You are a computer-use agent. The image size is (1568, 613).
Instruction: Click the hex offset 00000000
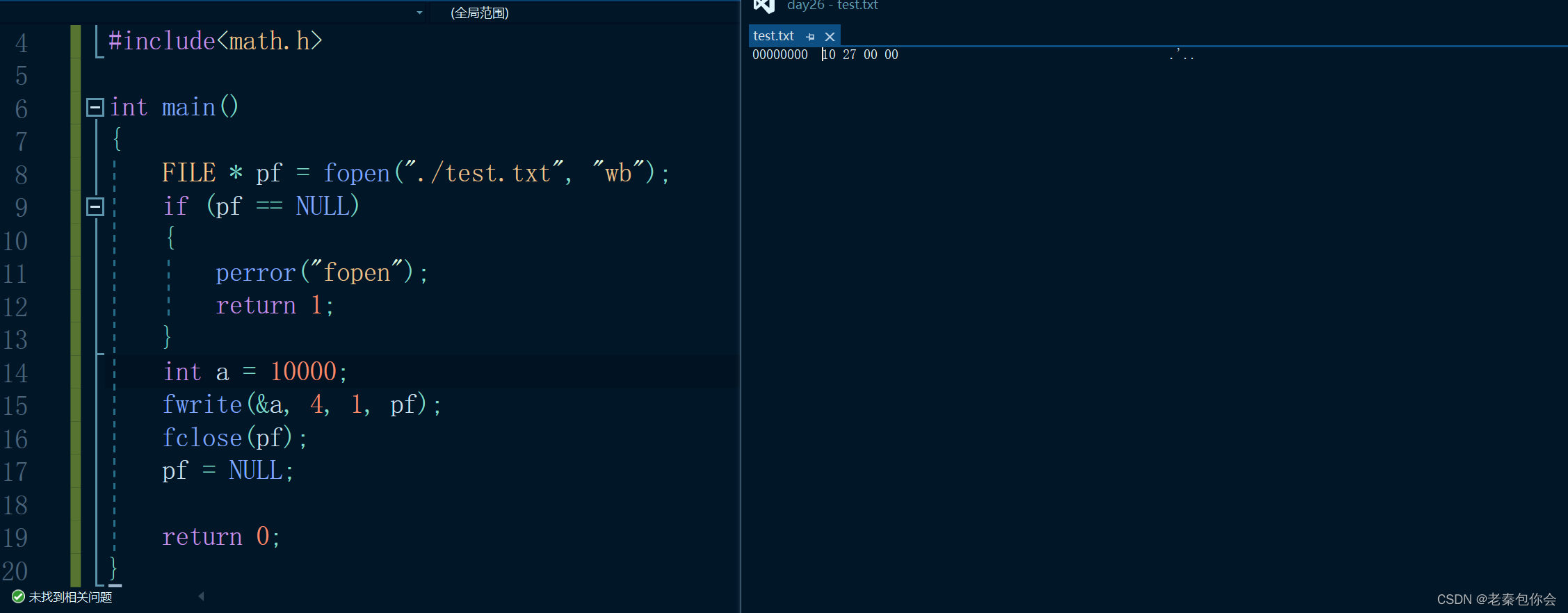pyautogui.click(x=780, y=54)
